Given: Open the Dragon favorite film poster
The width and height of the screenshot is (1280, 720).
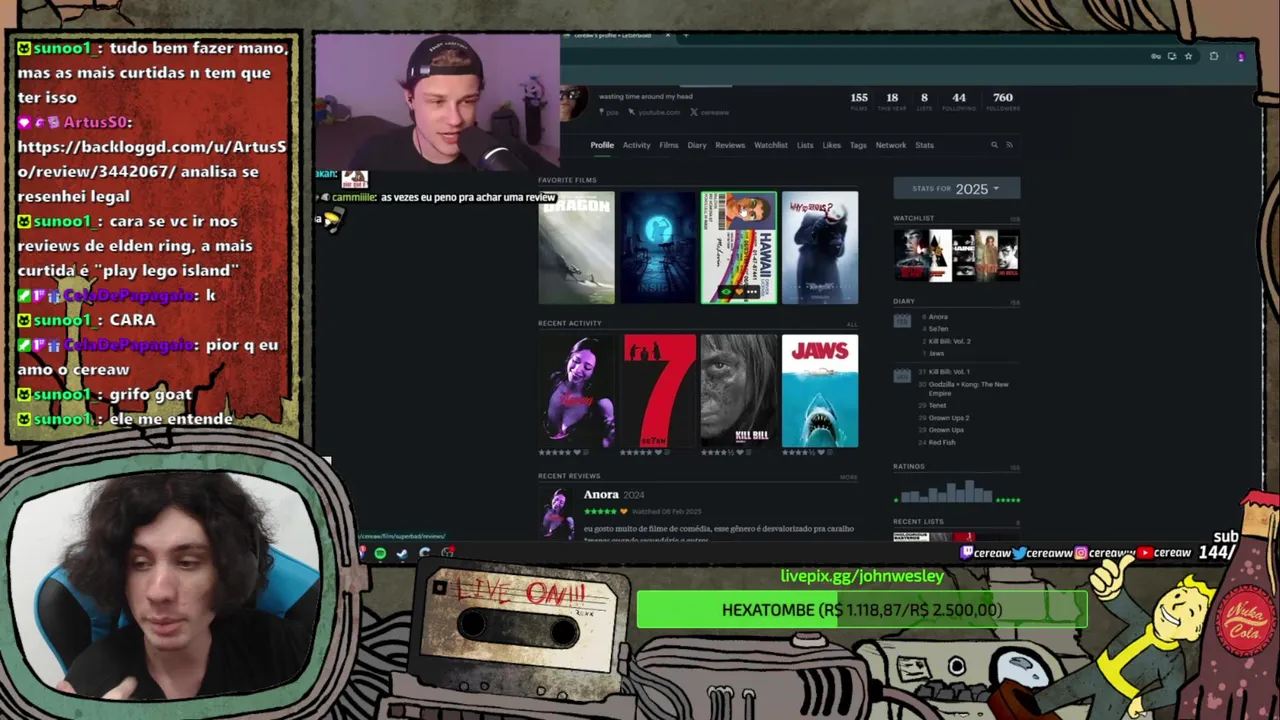Looking at the screenshot, I should click(x=577, y=247).
